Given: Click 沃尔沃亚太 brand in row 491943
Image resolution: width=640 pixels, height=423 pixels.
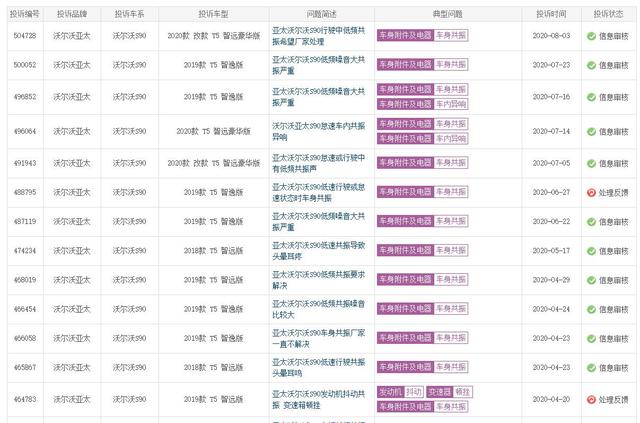Looking at the screenshot, I should [x=72, y=163].
